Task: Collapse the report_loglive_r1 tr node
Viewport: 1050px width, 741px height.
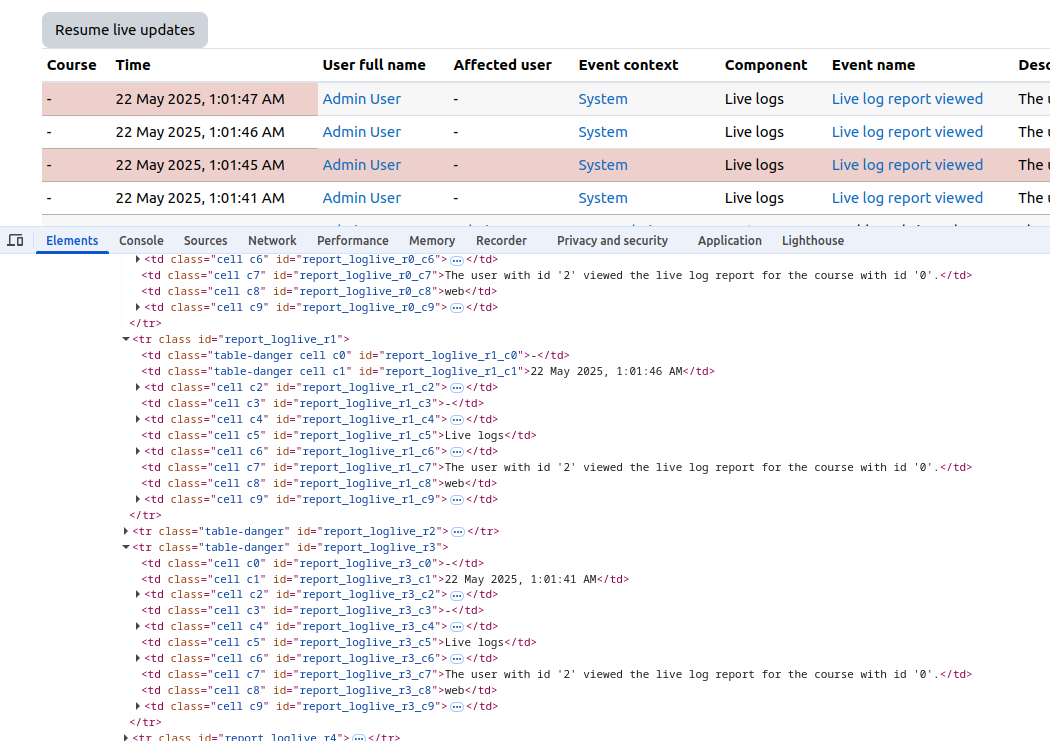Action: coord(126,339)
